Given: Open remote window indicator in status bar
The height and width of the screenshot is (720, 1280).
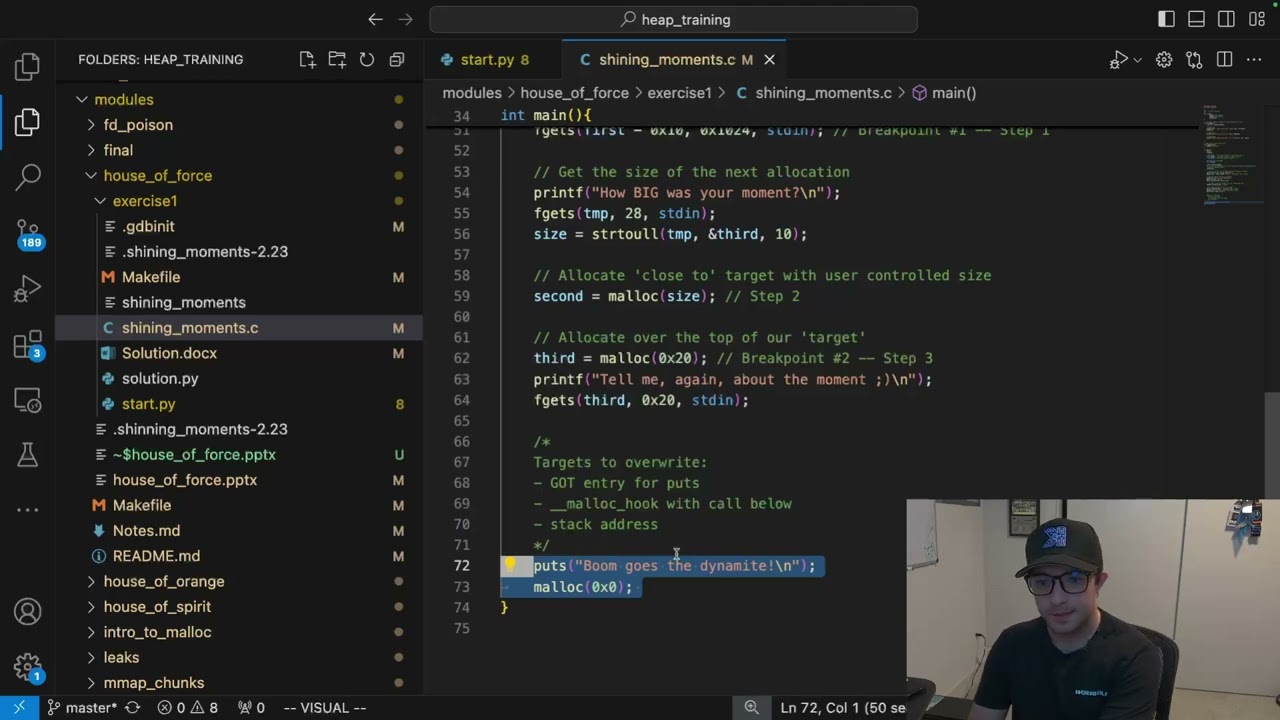Looking at the screenshot, I should (19, 708).
